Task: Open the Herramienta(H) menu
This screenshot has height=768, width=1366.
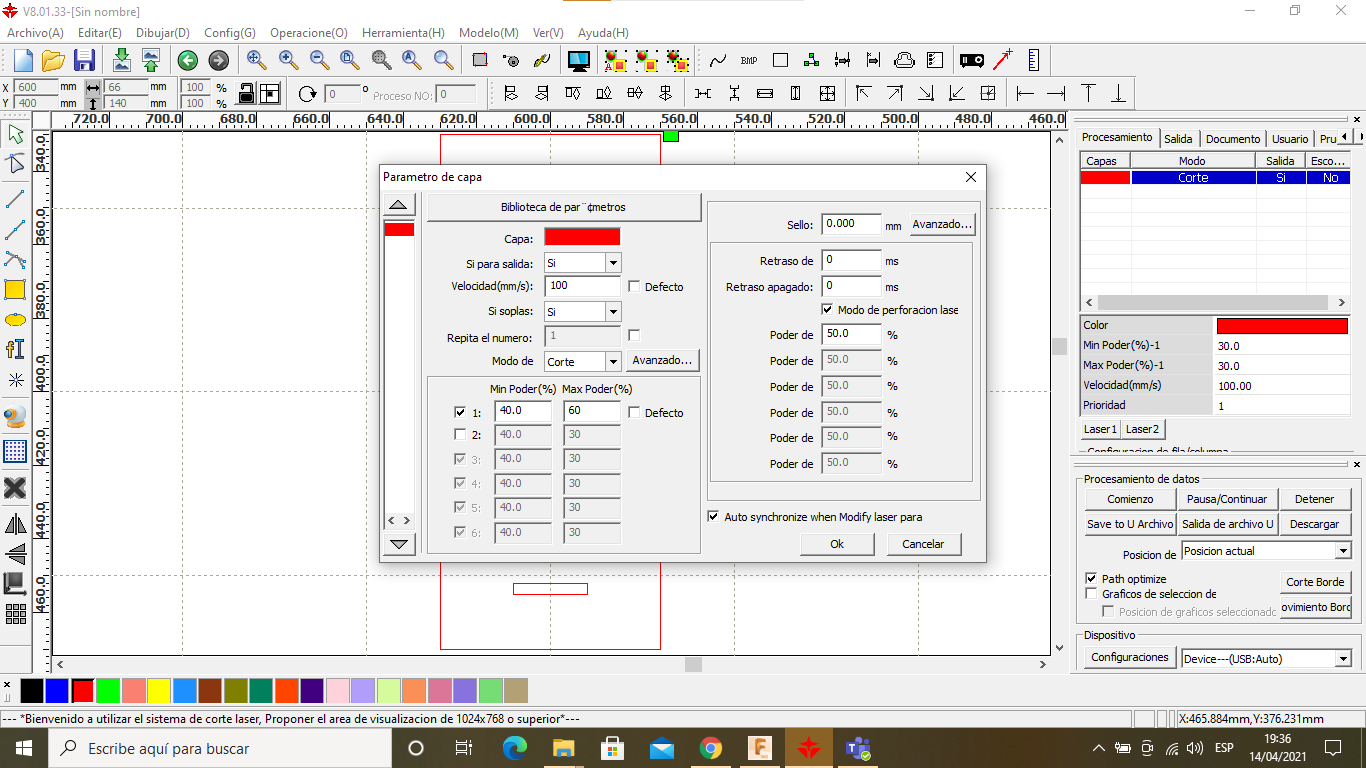Action: [x=403, y=32]
